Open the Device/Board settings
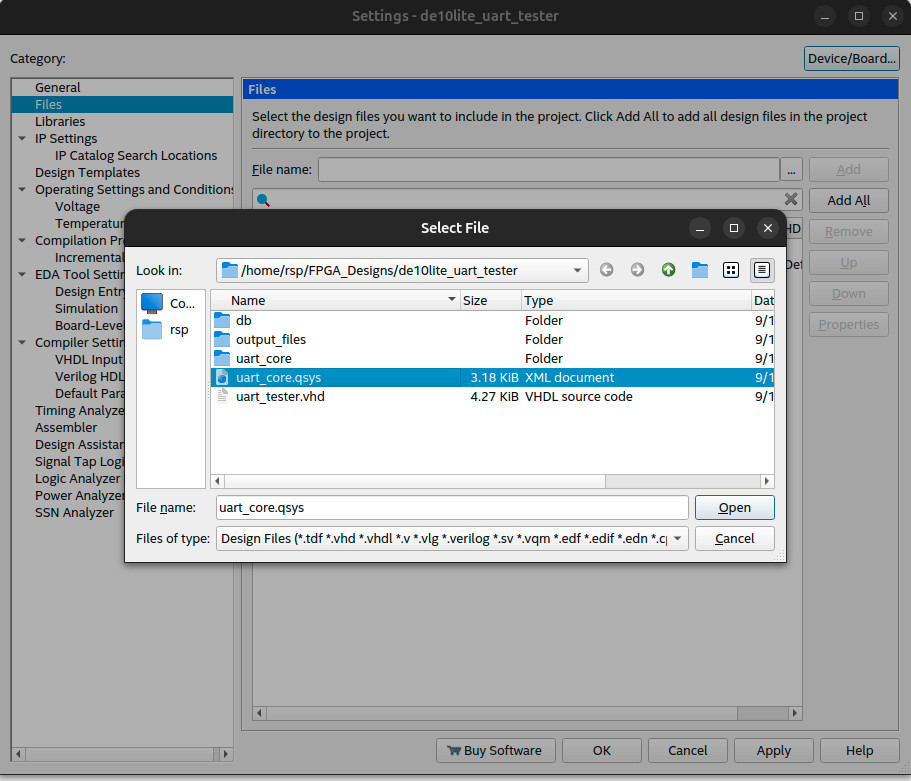This screenshot has height=781, width=911. click(x=851, y=59)
